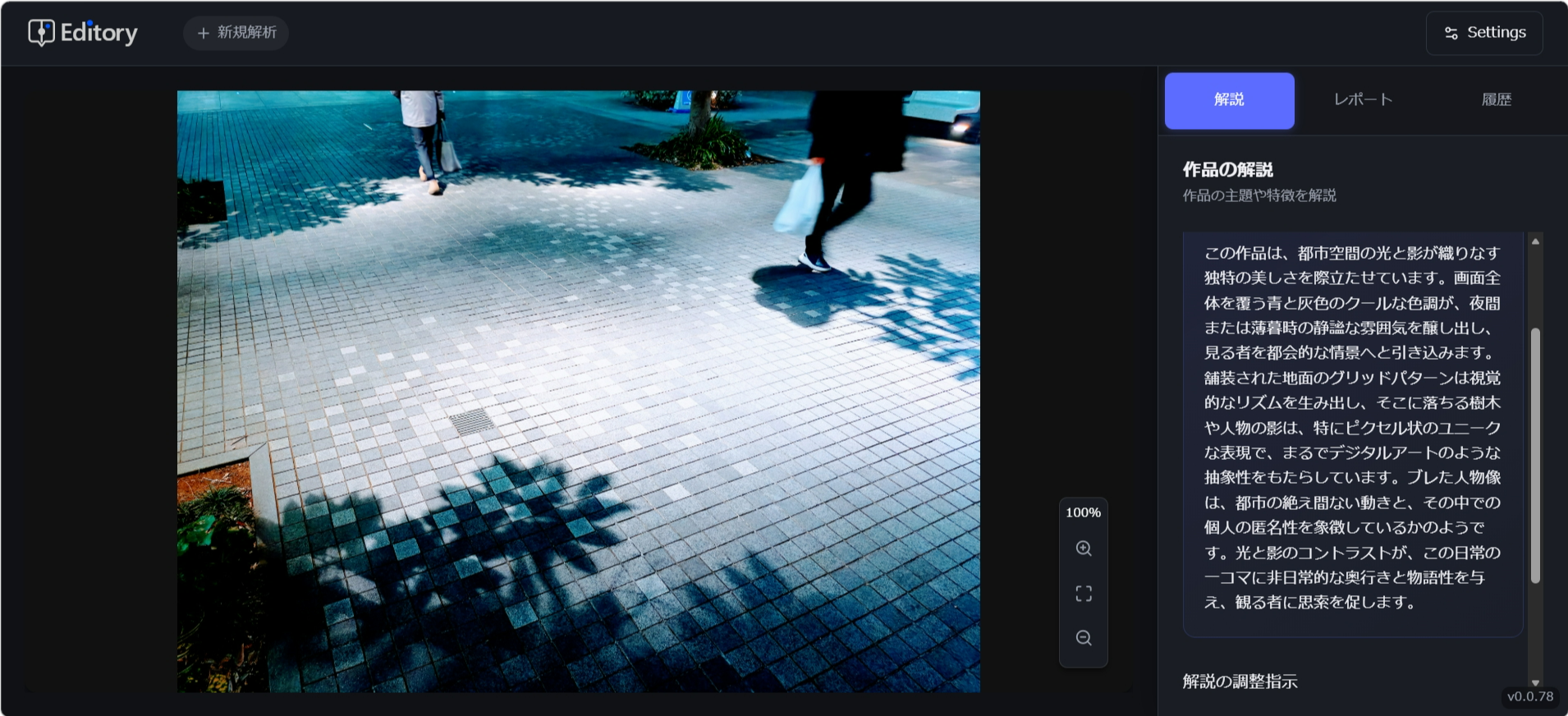Viewport: 1568px width, 716px height.
Task: Click the explanation paragraph text box
Action: point(1353,434)
